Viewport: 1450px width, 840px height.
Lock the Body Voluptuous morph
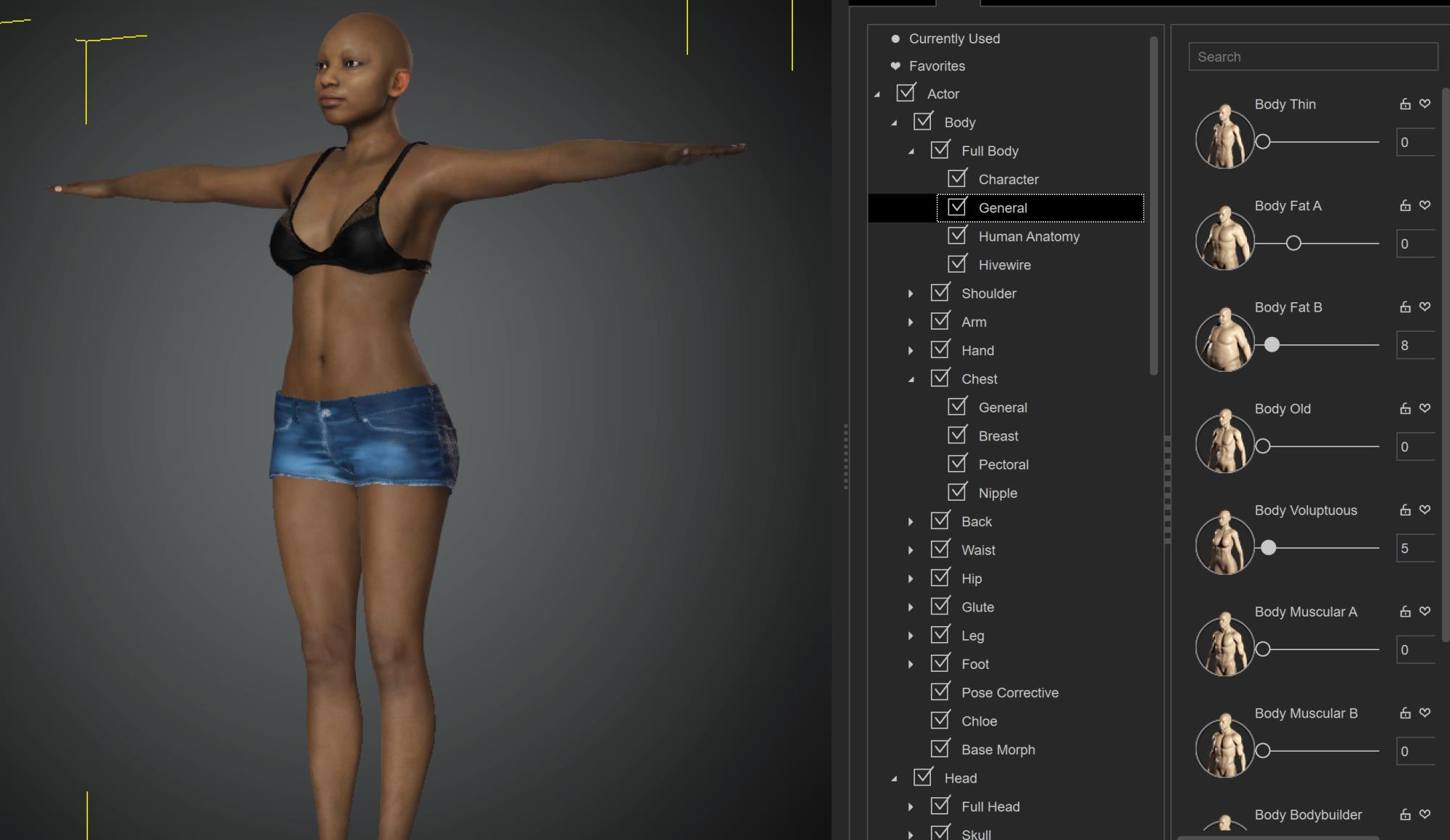pos(1405,510)
